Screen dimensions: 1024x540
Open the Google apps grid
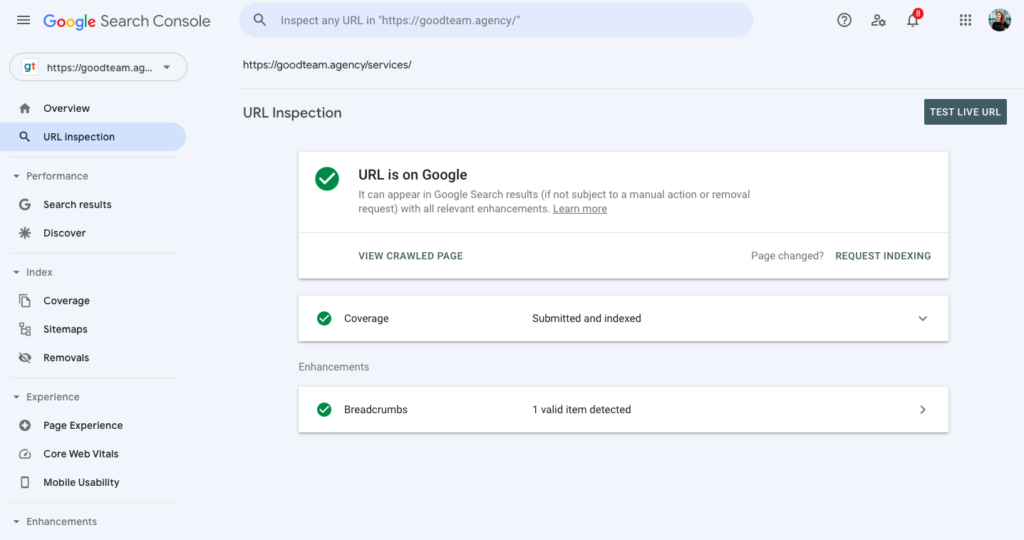965,20
